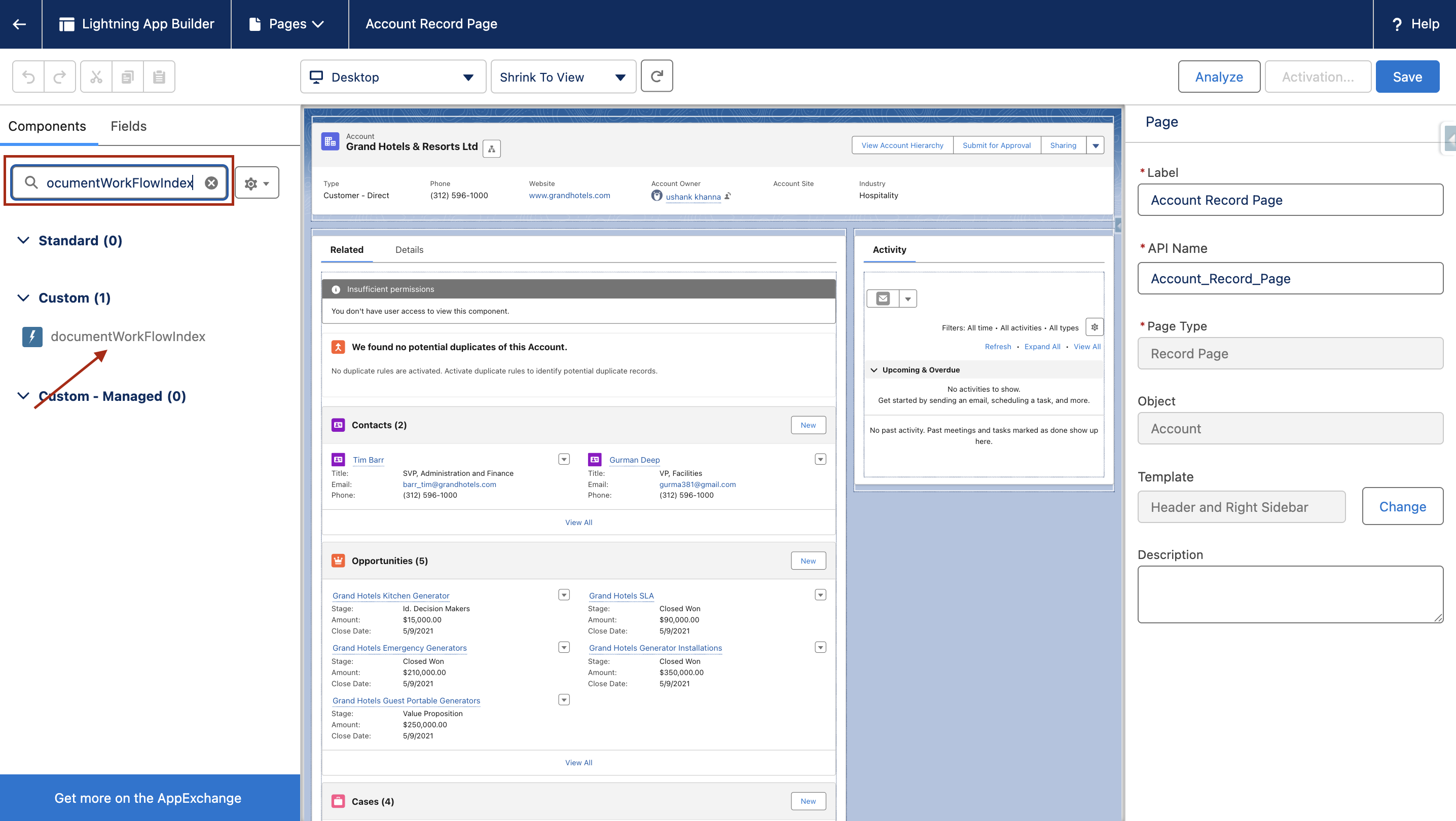This screenshot has width=1456, height=821.
Task: Click the email icon in Activity panel
Action: click(x=883, y=298)
